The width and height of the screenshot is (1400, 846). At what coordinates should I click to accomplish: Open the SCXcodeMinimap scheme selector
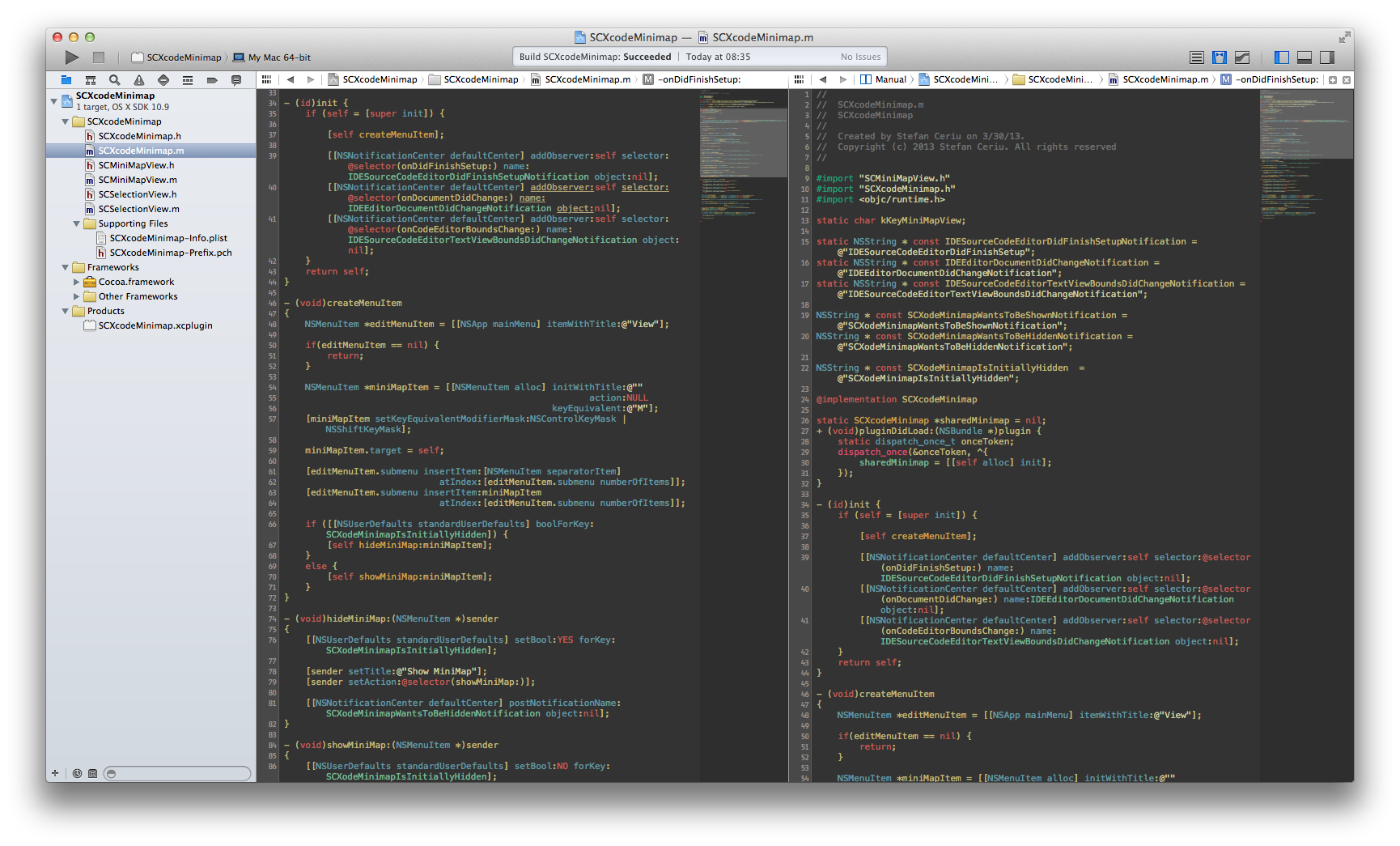176,57
